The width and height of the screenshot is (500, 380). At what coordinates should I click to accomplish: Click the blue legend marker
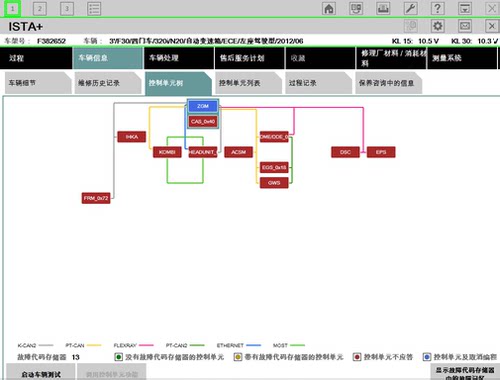[x=427, y=357]
